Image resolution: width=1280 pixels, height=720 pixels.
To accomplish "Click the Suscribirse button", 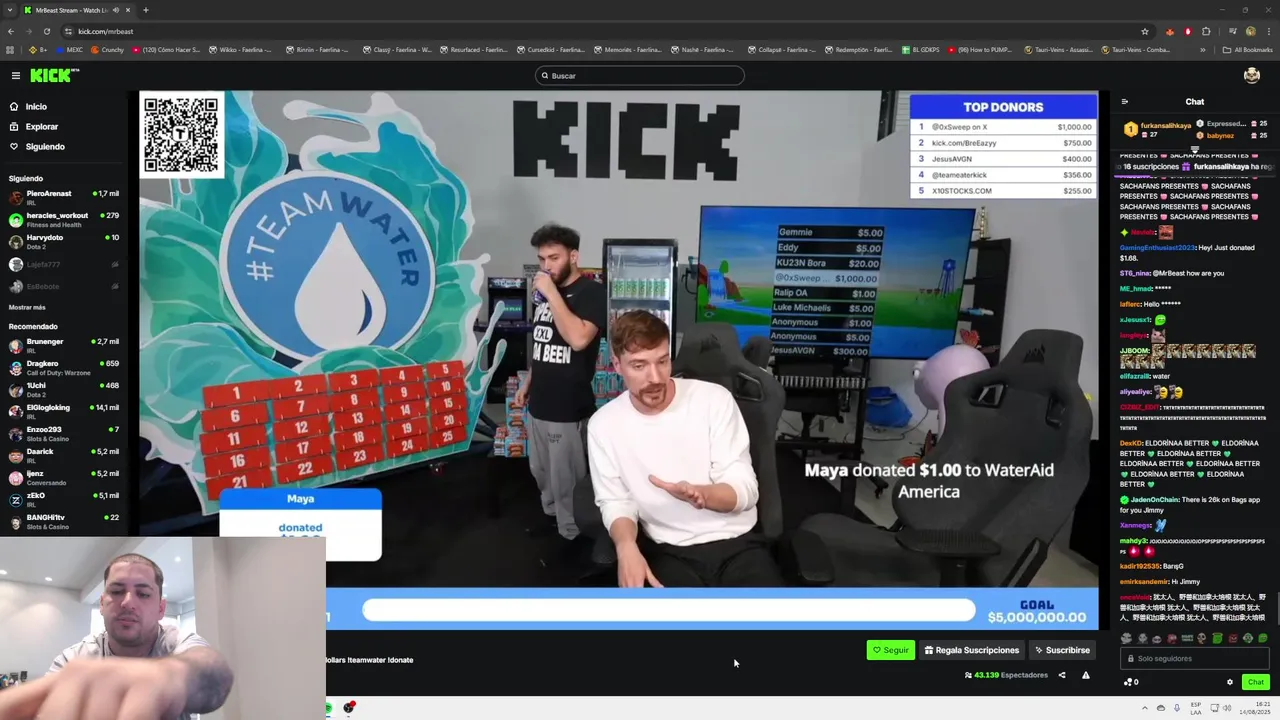I will point(1062,650).
